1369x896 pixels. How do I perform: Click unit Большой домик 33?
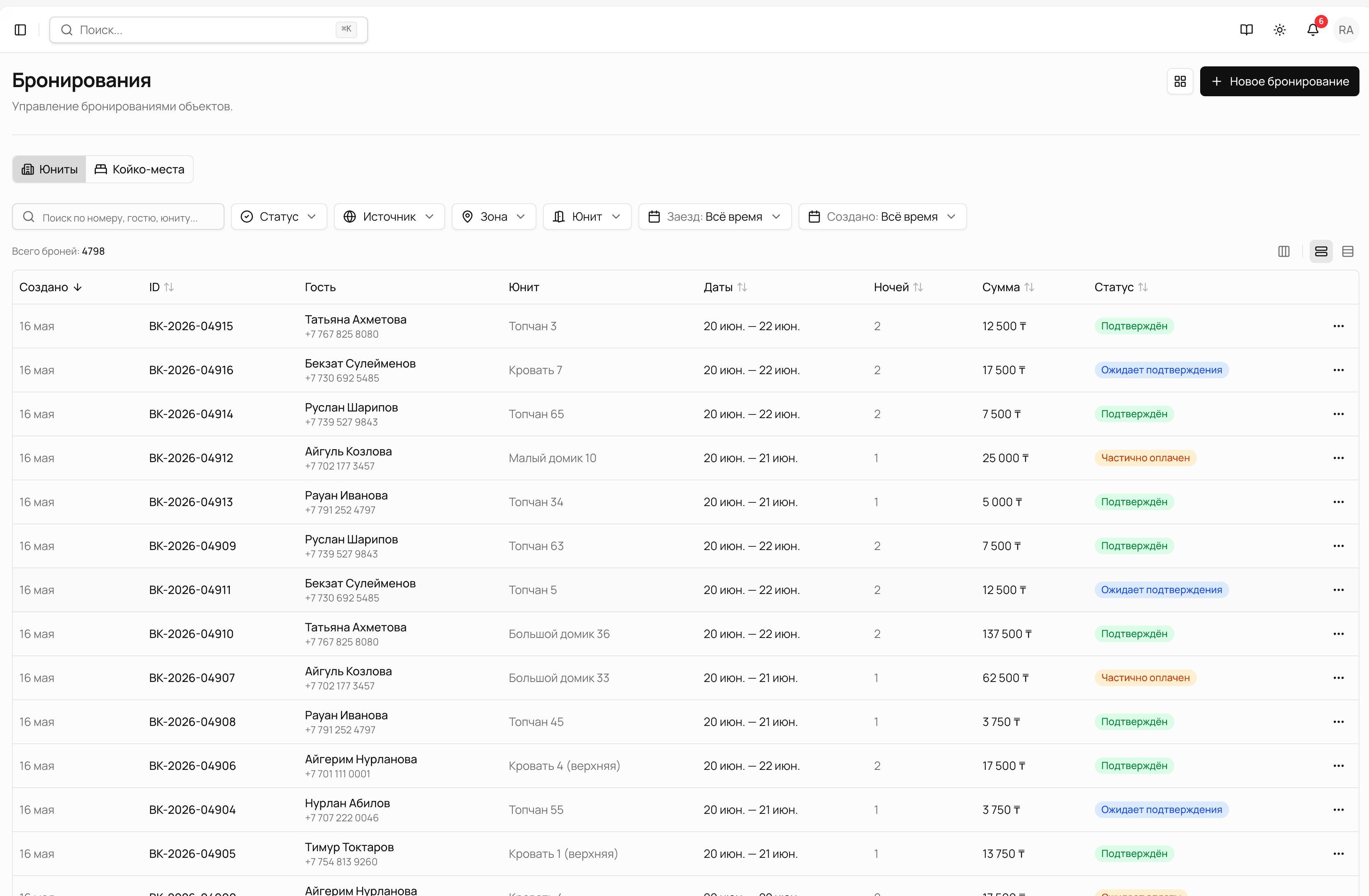558,678
